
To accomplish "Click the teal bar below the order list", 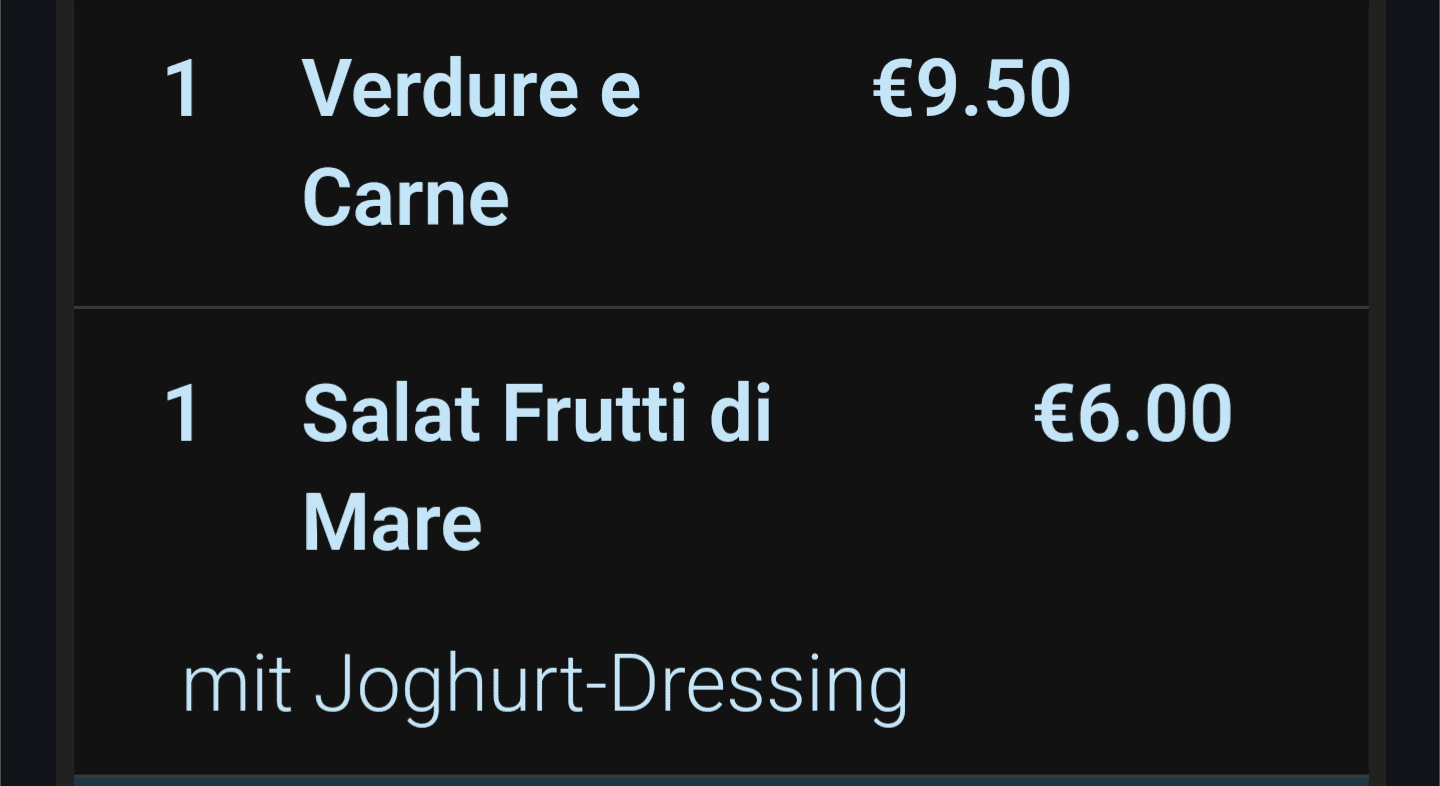I will coord(721,780).
